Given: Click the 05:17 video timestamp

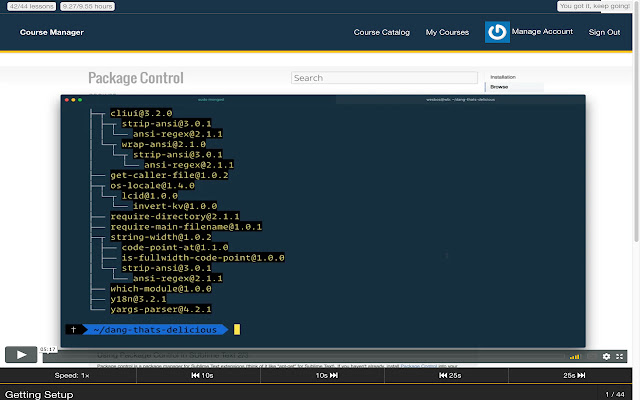Looking at the screenshot, I should (48, 349).
